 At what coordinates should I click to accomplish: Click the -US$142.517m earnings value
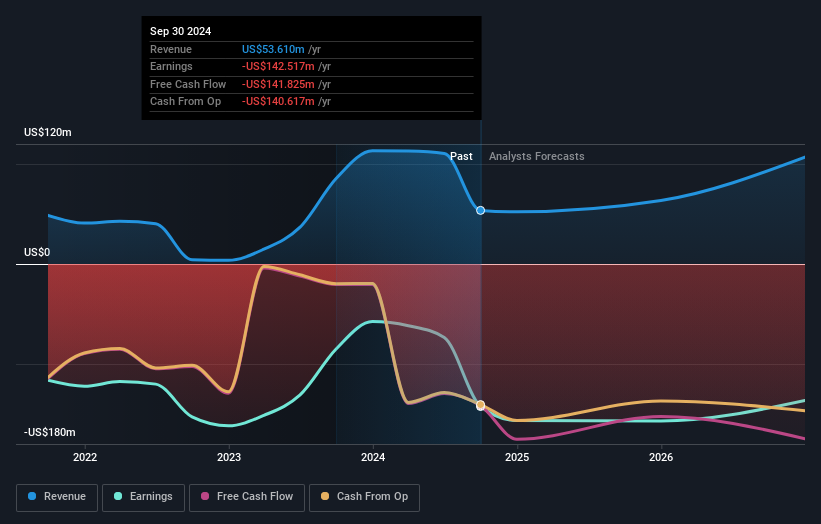pos(278,66)
